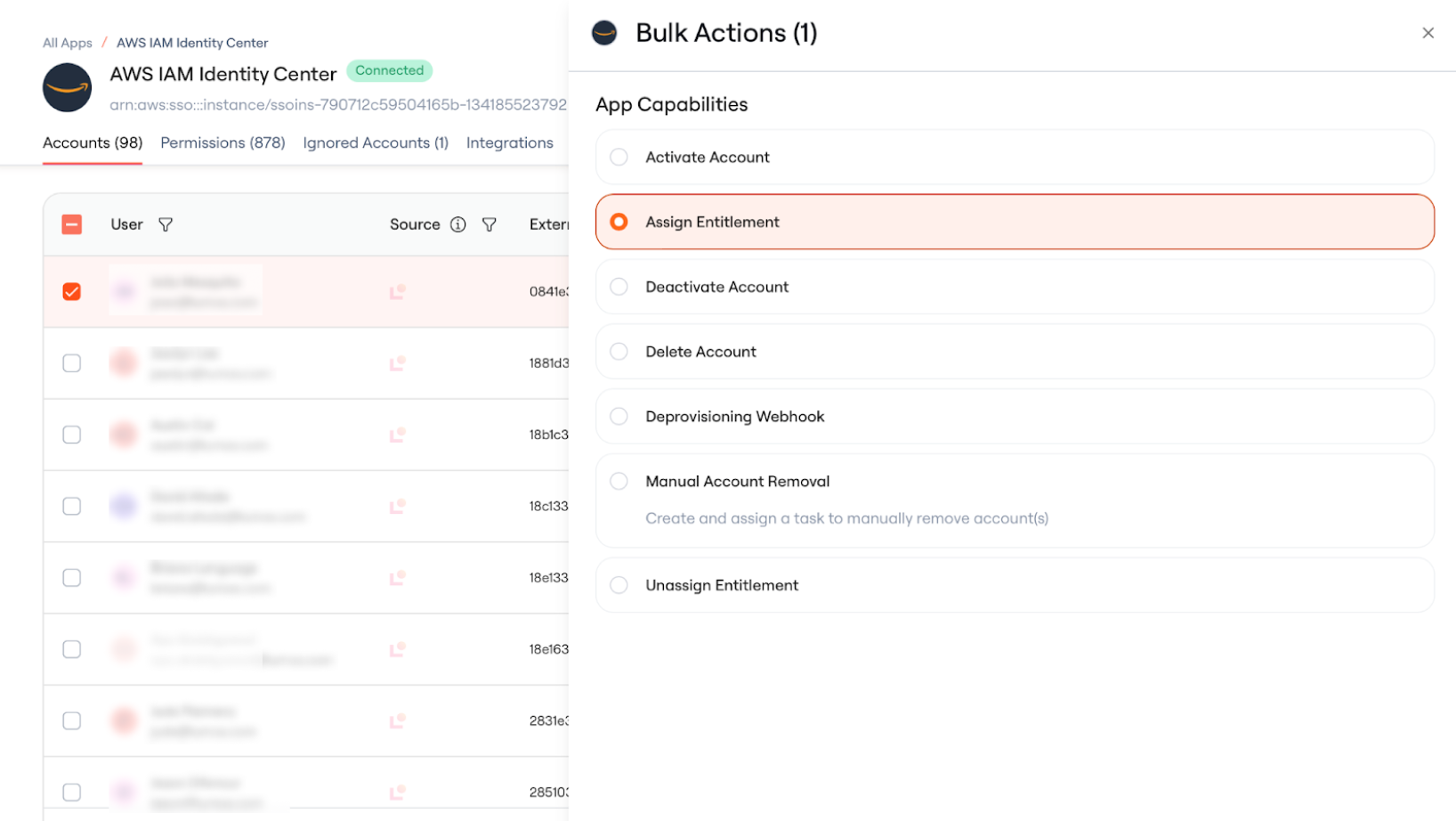Click the AWS logo in Bulk Actions header
Screen dimensions: 1456x821
604,33
